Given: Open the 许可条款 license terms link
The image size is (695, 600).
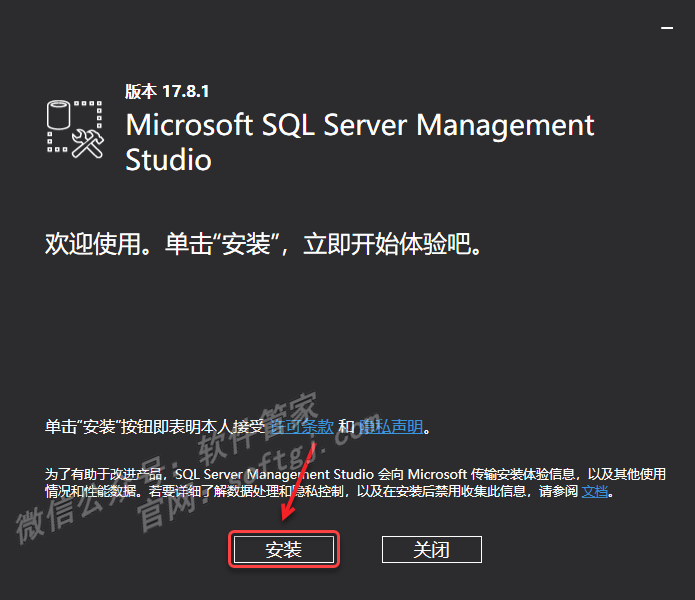Looking at the screenshot, I should (301, 427).
